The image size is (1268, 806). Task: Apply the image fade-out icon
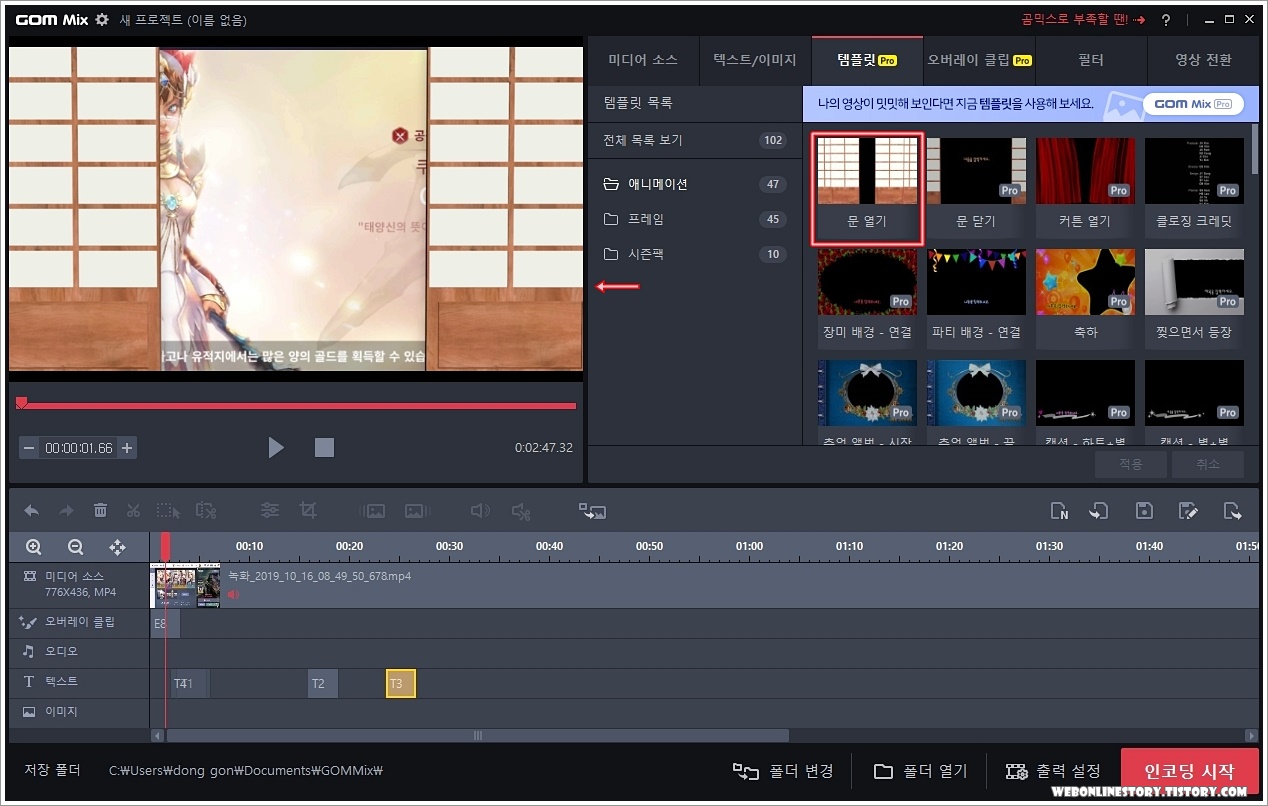click(416, 511)
